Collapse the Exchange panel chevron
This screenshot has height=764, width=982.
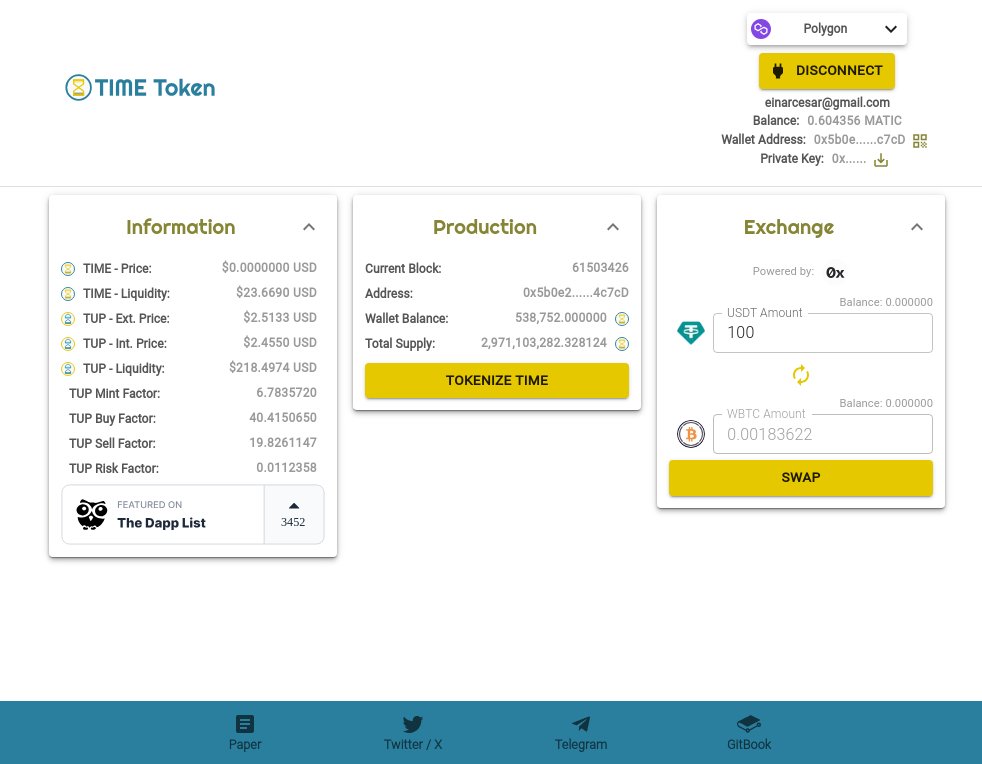917,227
